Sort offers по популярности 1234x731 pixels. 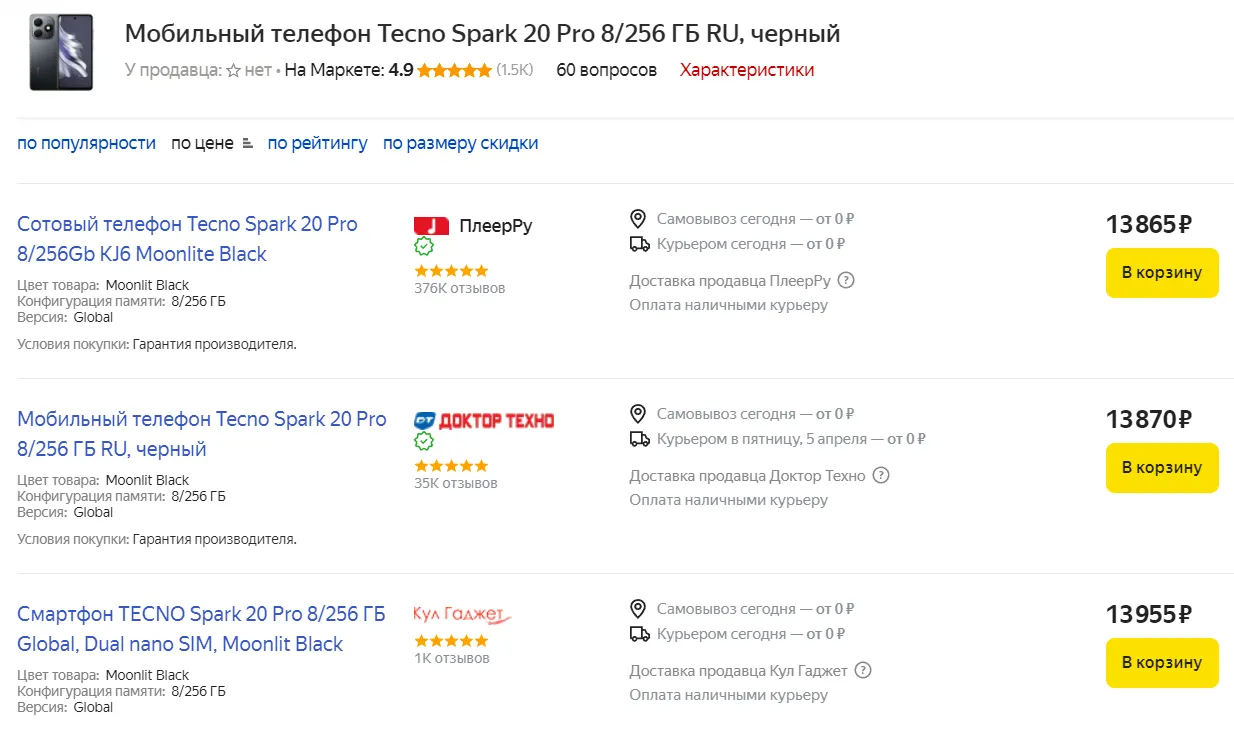(87, 143)
